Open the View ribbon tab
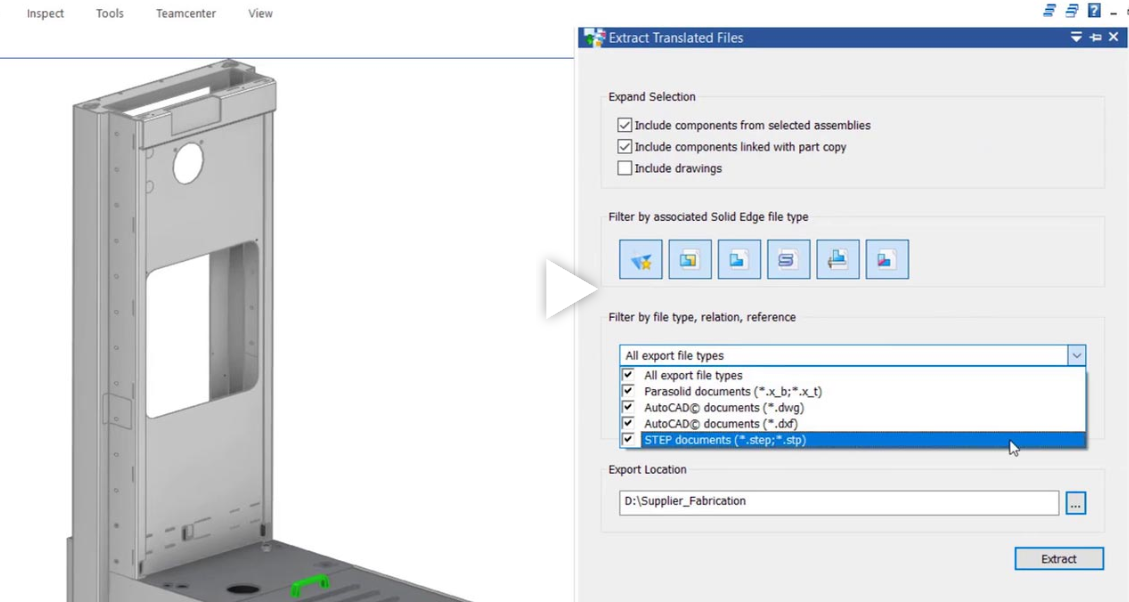 (260, 14)
